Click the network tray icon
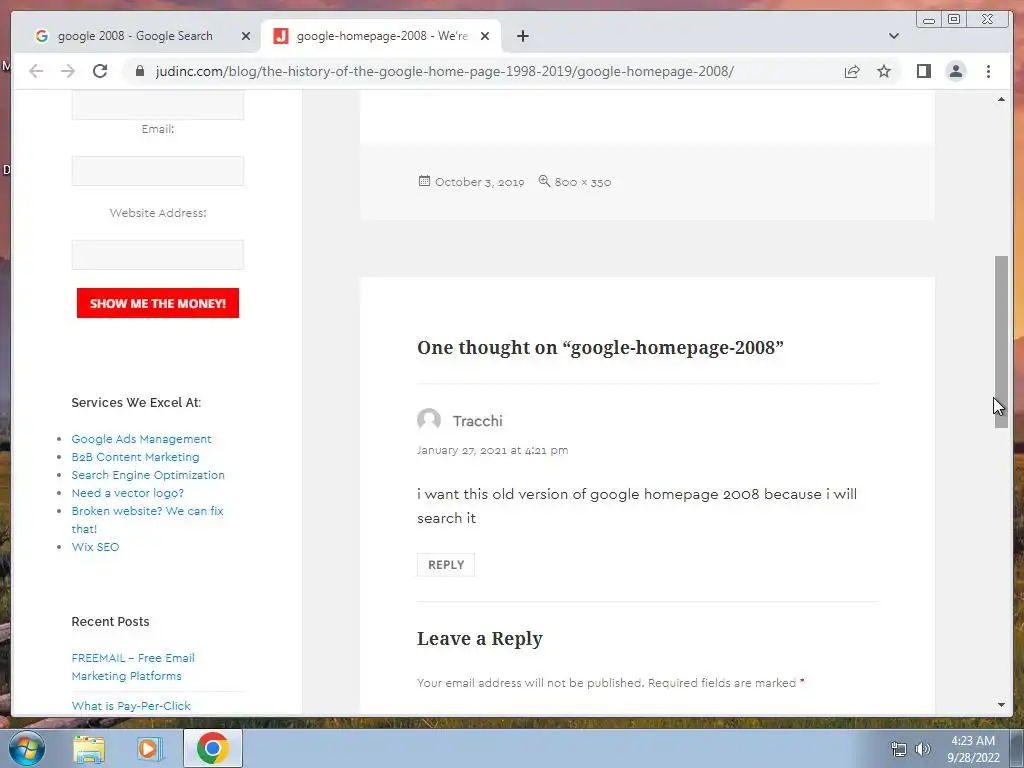This screenshot has width=1024, height=768. click(x=899, y=749)
